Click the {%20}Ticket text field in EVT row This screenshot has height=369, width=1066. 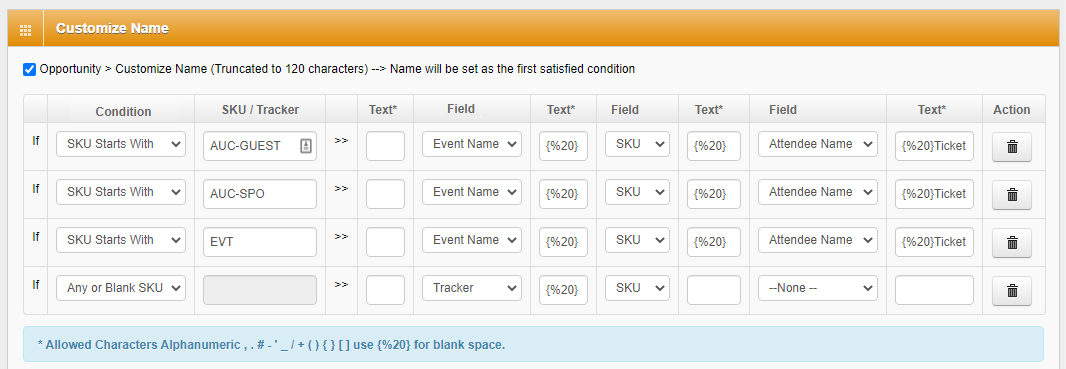pos(934,242)
